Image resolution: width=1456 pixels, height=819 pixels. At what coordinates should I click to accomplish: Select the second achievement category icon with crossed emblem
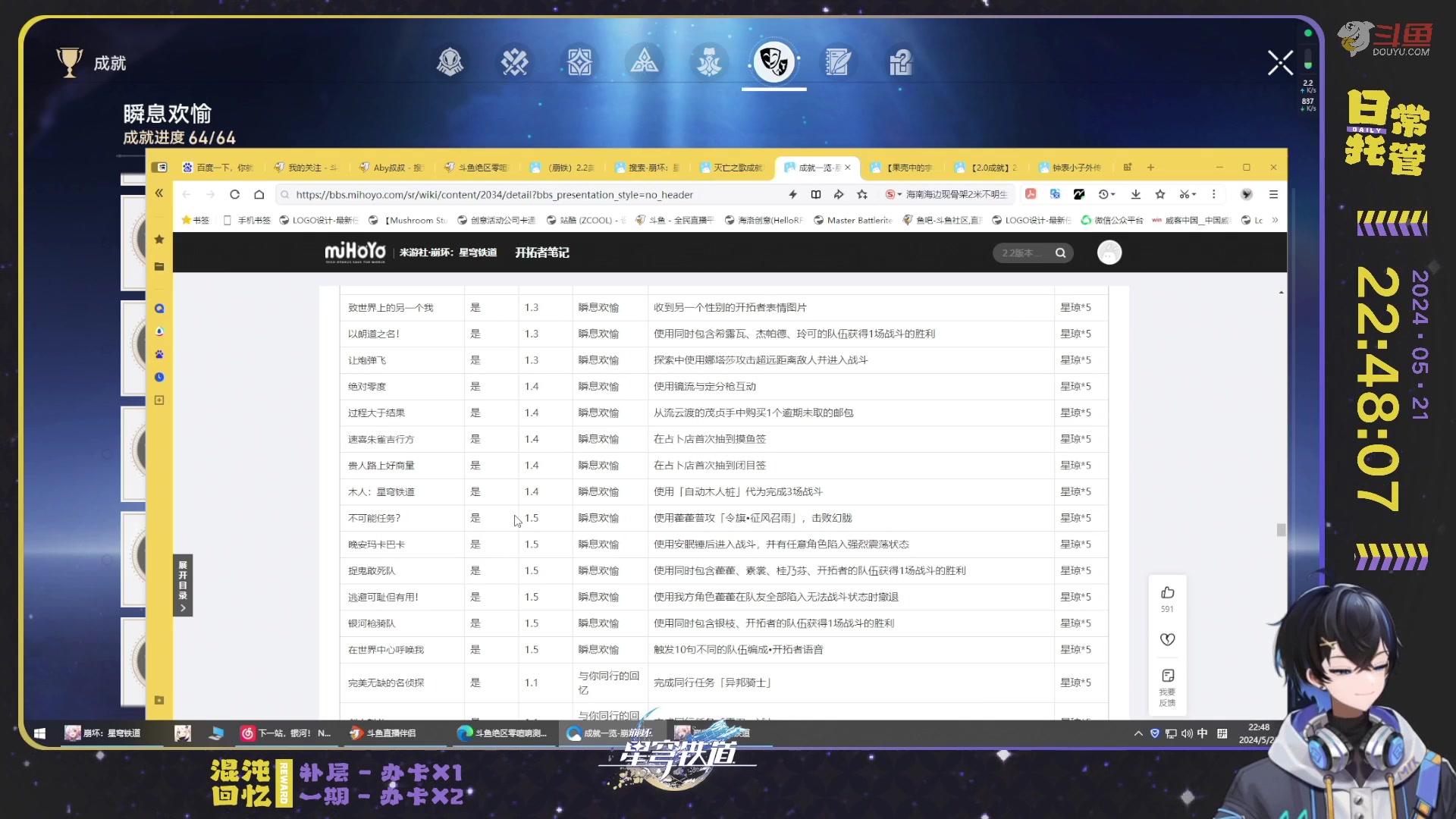515,62
